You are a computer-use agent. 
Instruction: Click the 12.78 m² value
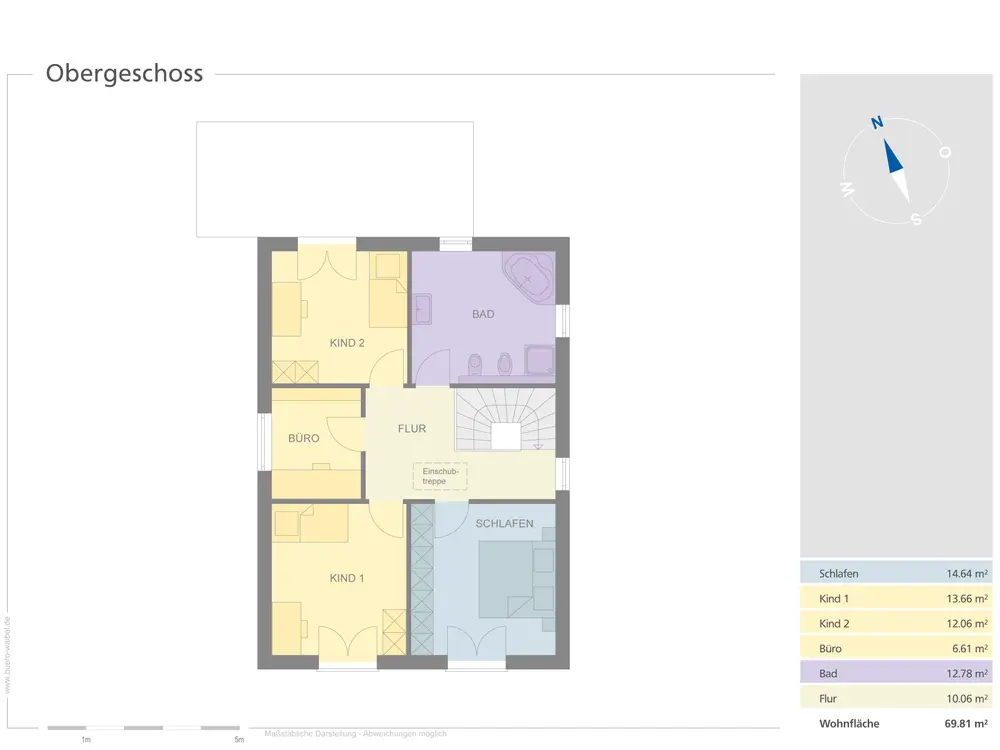[967, 673]
